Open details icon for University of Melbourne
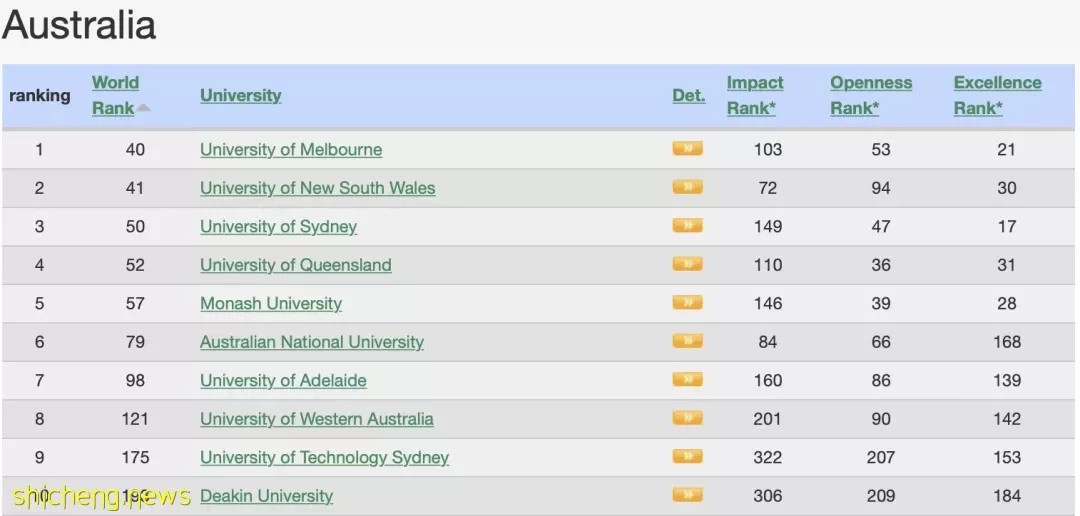The width and height of the screenshot is (1080, 516). [x=687, y=148]
